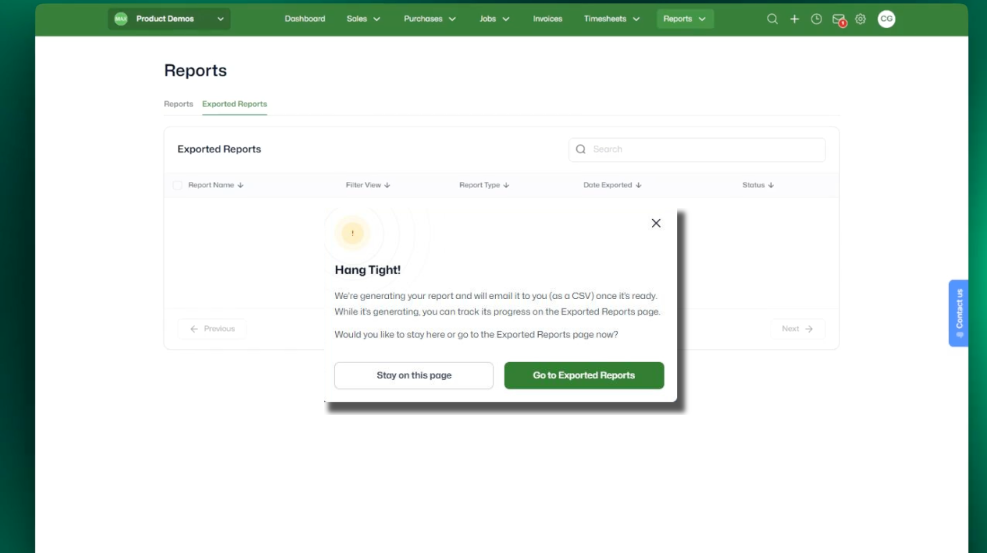The image size is (987, 553).
Task: Open Dashboard from the navigation bar
Action: point(305,19)
